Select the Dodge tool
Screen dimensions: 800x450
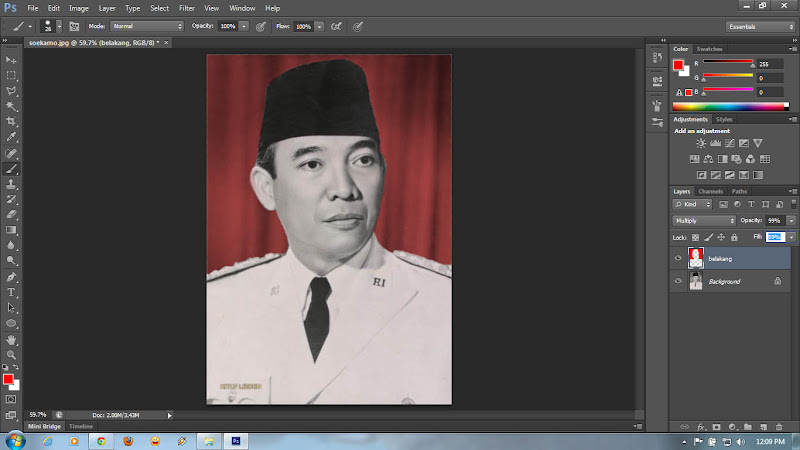coord(11,261)
